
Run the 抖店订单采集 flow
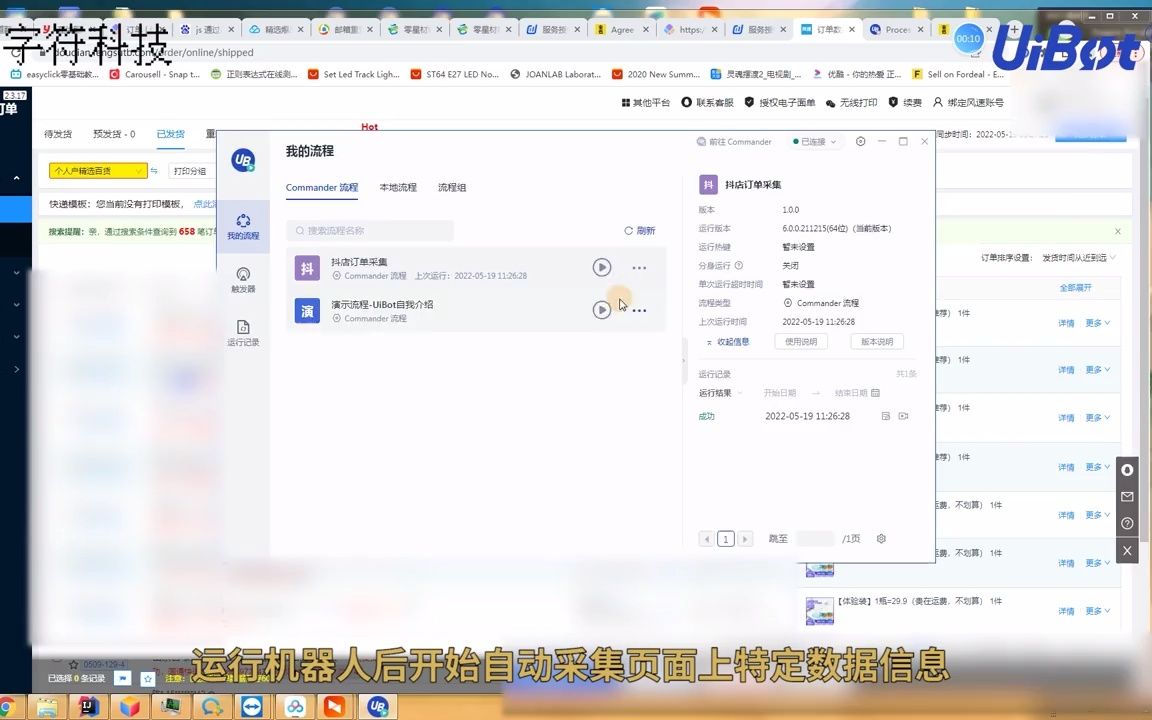(x=601, y=267)
